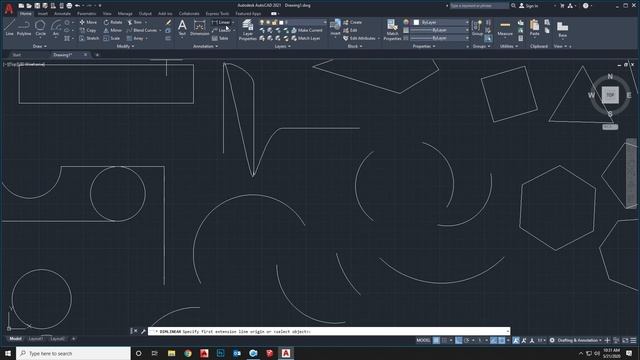Click the Insert block icon
Image resolution: width=640 pixels, height=360 pixels.
click(x=335, y=27)
